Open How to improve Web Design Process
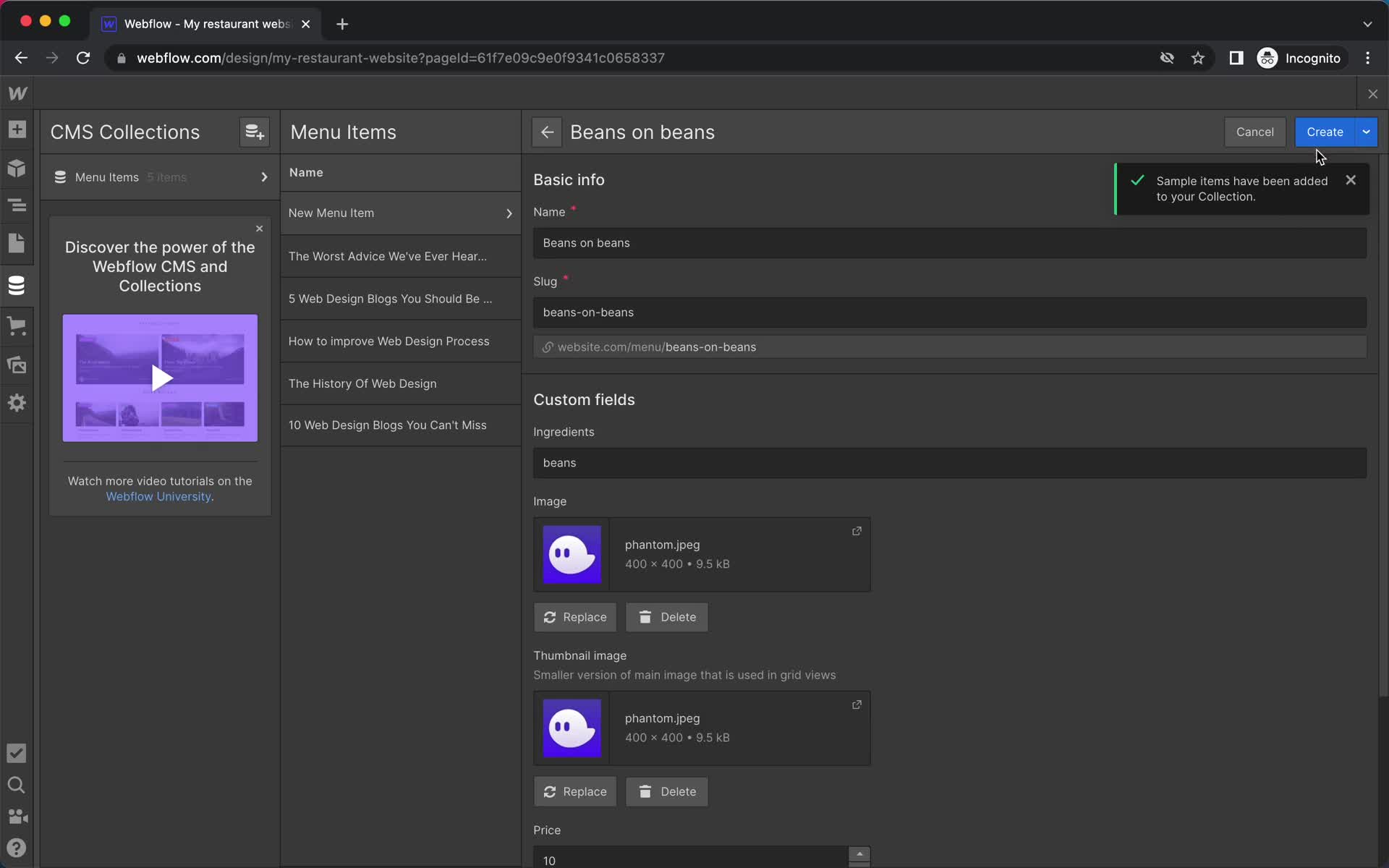Screen dimensions: 1389x868 400,341
